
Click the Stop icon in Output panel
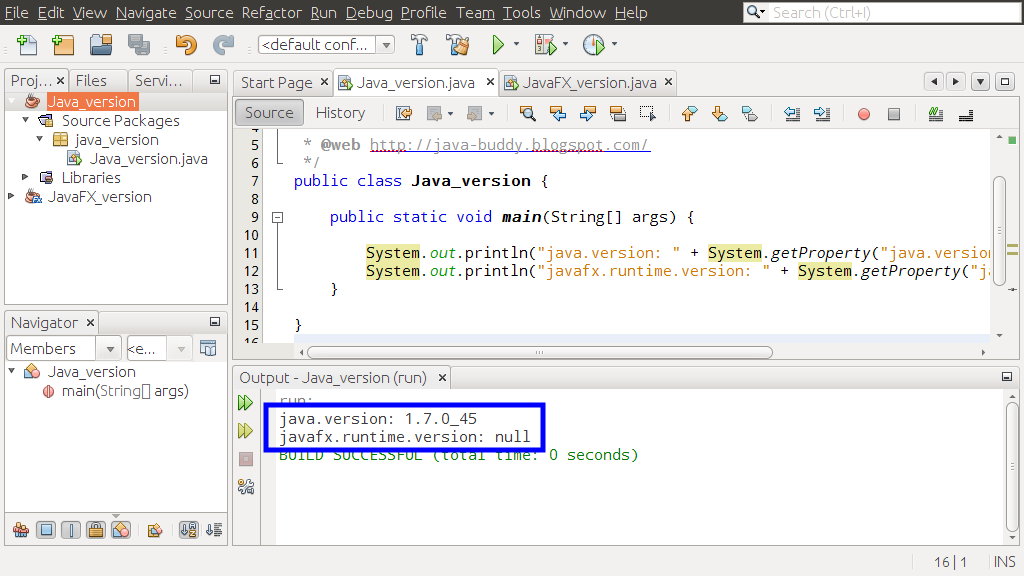(x=246, y=459)
